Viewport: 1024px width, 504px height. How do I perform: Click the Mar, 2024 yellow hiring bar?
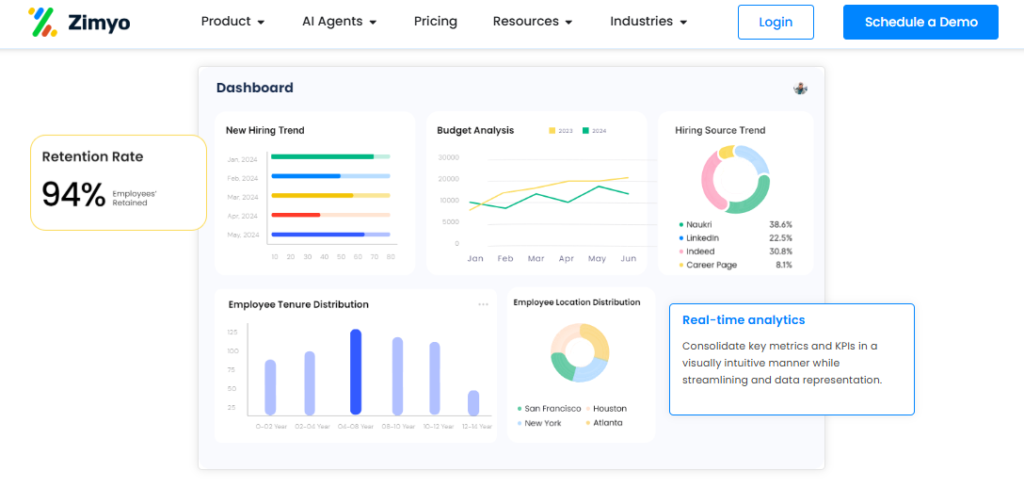[312, 195]
